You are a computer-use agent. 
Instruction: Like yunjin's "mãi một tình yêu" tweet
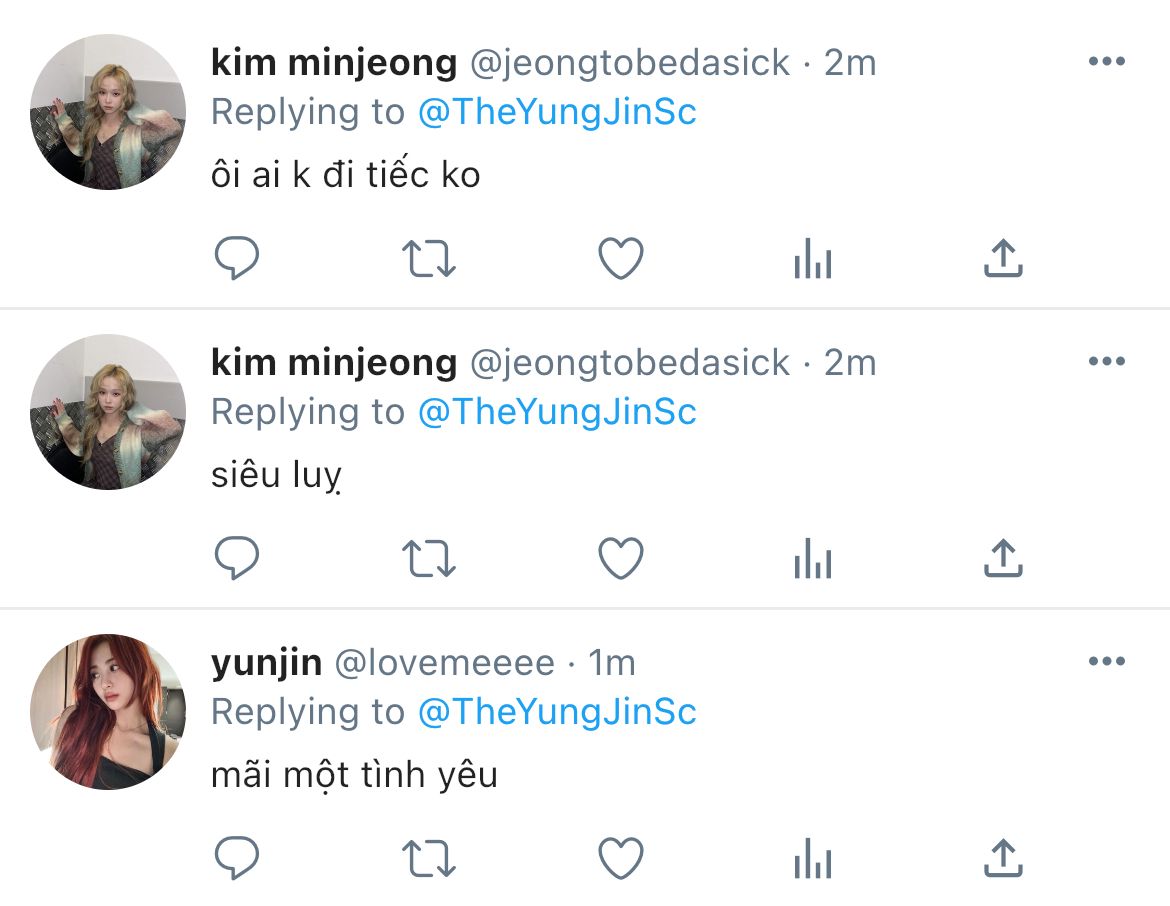point(621,858)
